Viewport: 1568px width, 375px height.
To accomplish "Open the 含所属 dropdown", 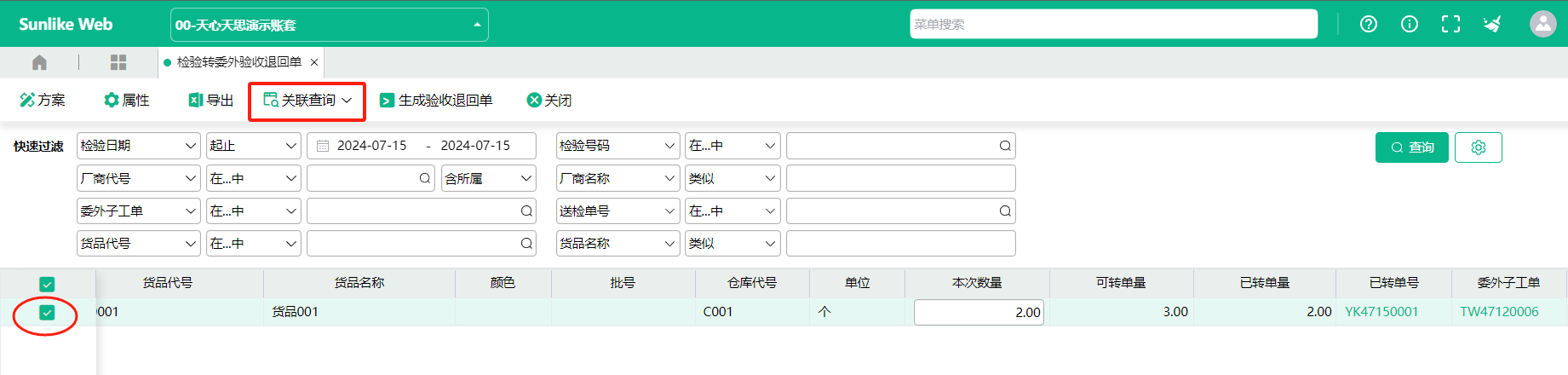I will tap(489, 178).
